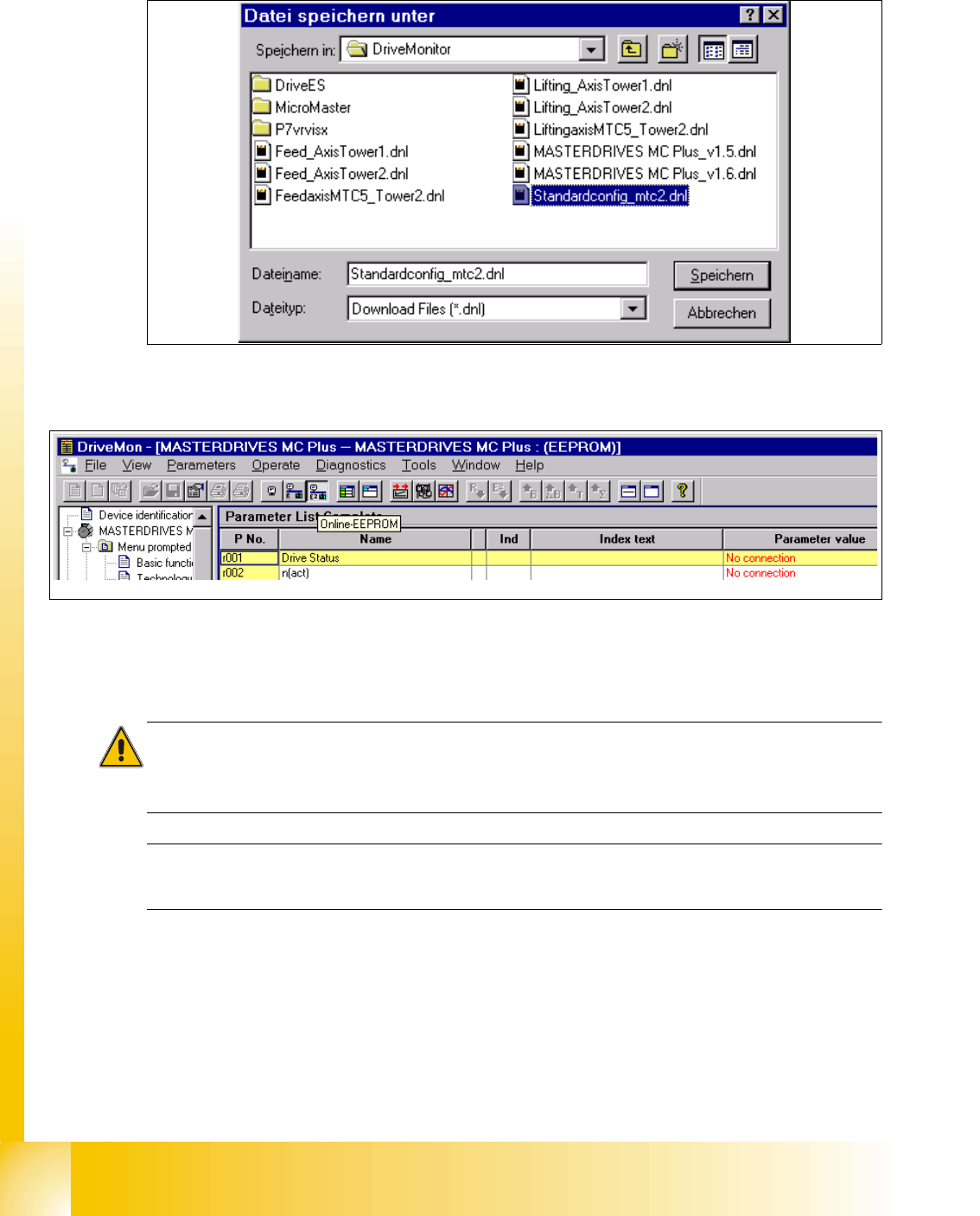
Task: Select the P7vrvisx folder
Action: [290, 130]
